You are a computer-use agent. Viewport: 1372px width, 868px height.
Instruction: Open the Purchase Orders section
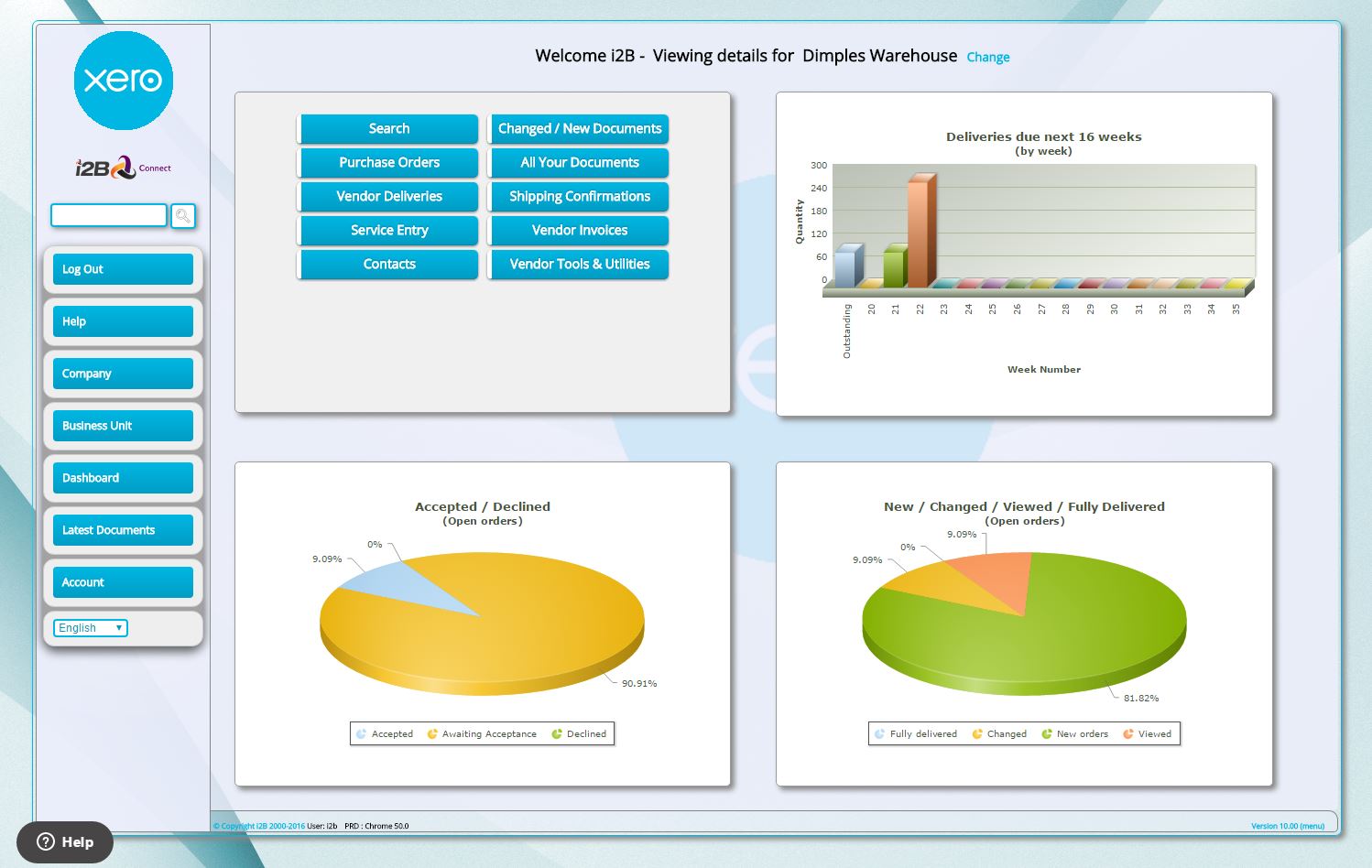(389, 163)
